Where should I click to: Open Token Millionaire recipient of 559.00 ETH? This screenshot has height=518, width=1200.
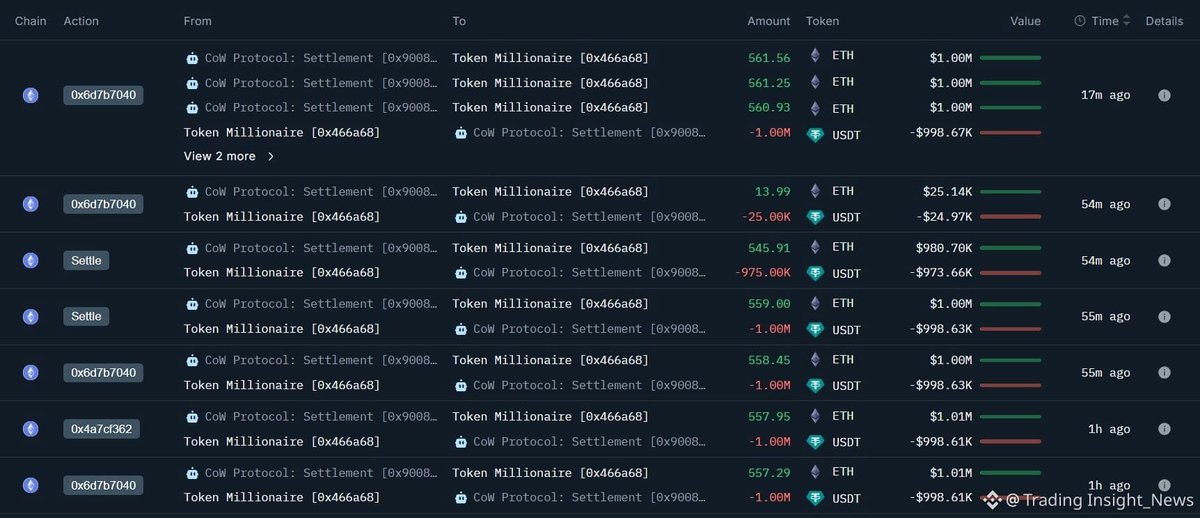550,304
